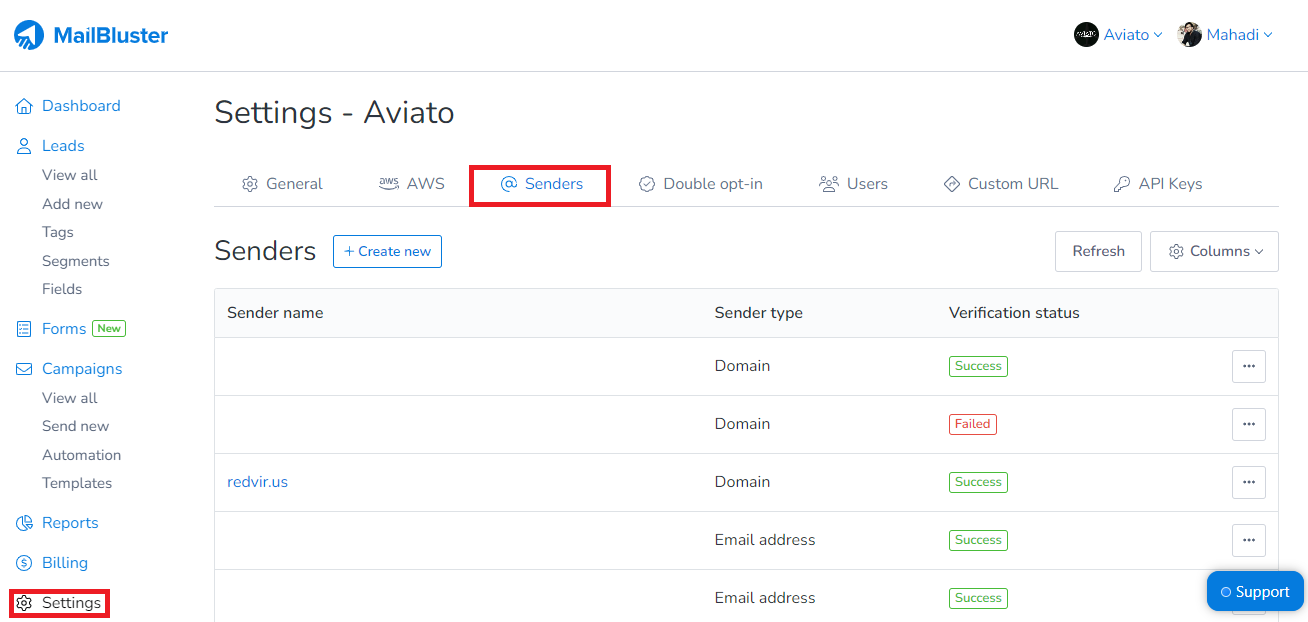The image size is (1308, 622).
Task: Switch to the API Keys tab
Action: 1158,184
